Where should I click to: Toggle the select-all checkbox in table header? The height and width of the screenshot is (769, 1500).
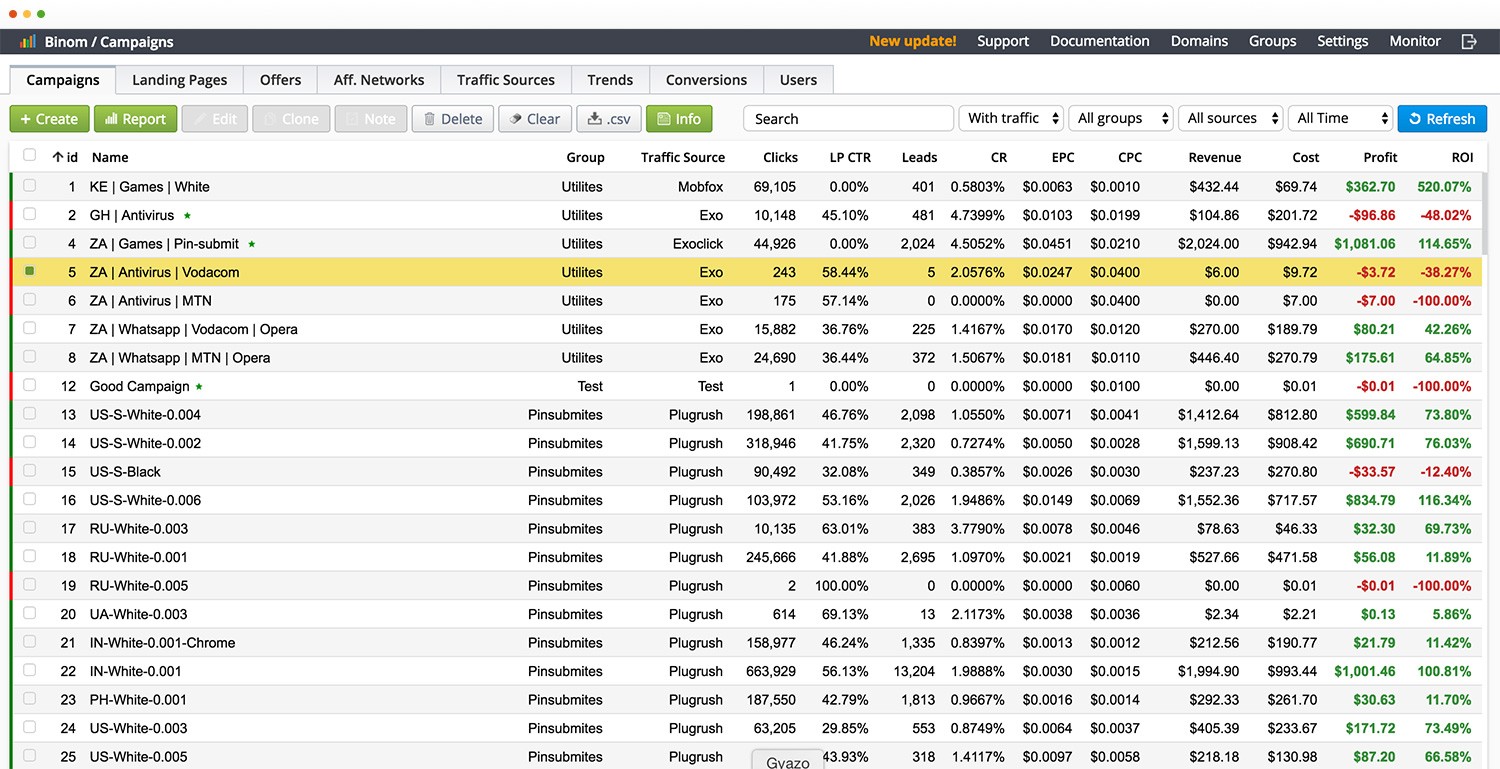click(x=30, y=155)
